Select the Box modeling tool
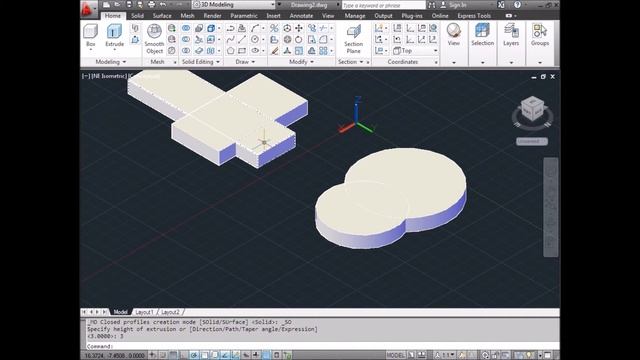Screen dimensions: 640x360 90,36
